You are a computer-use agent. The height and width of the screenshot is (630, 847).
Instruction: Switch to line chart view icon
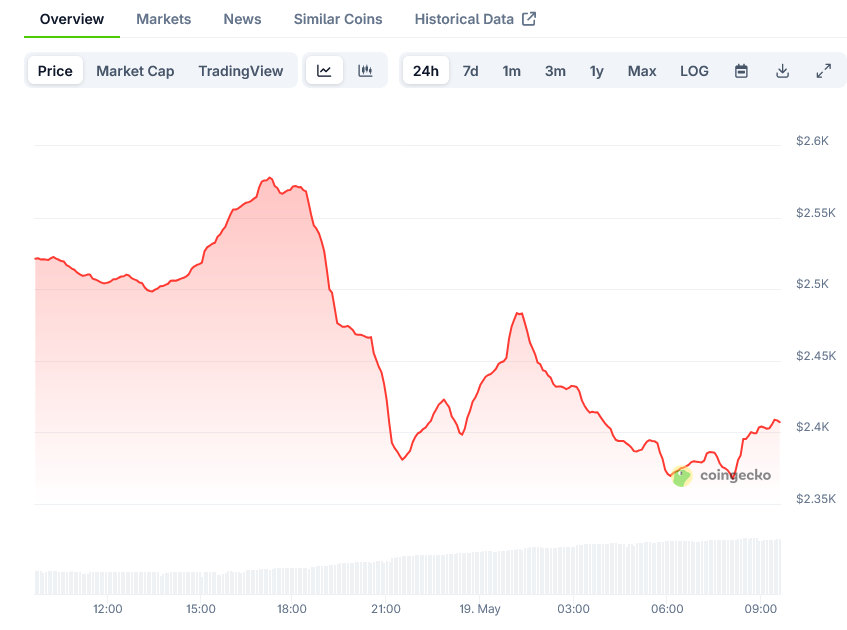(324, 71)
